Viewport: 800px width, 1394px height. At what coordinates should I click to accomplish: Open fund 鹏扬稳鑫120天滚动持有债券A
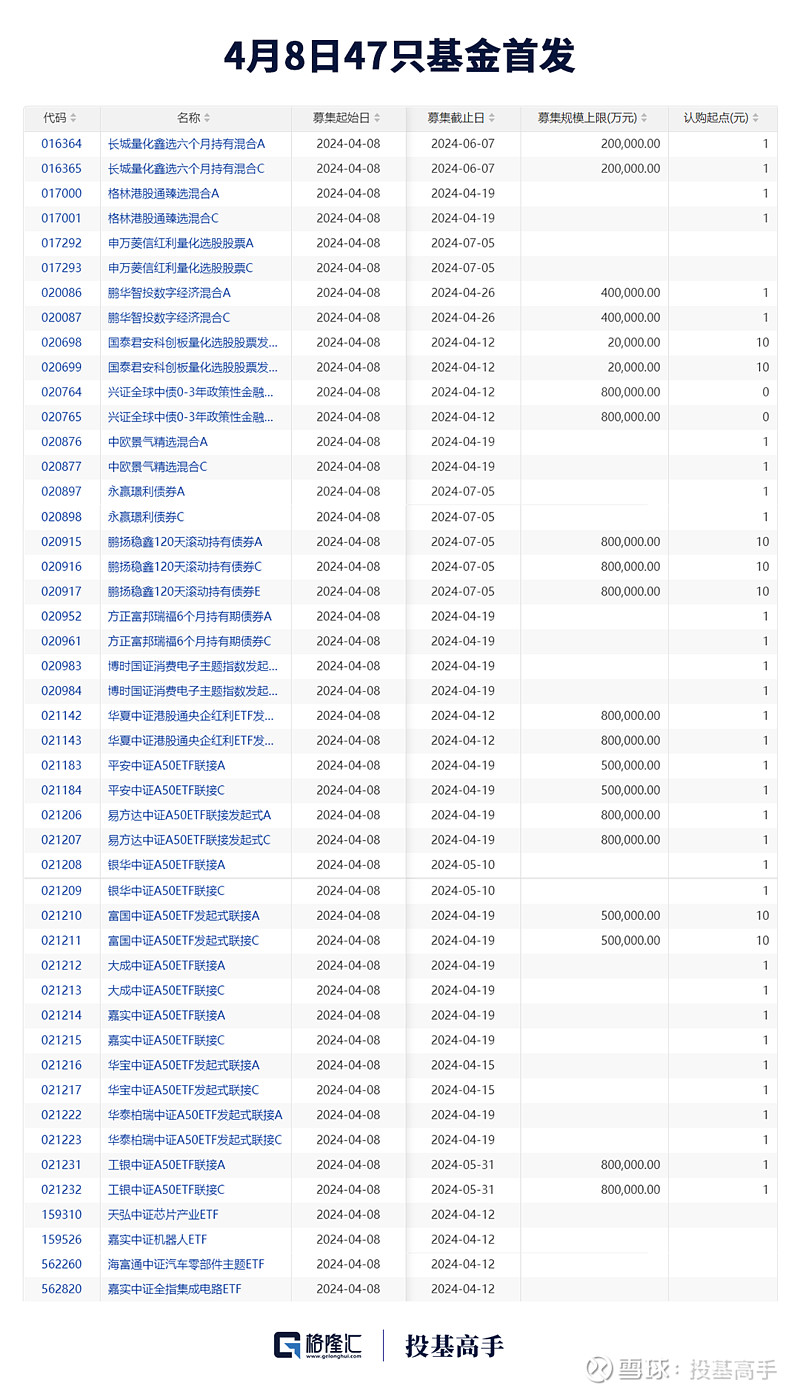coord(185,542)
